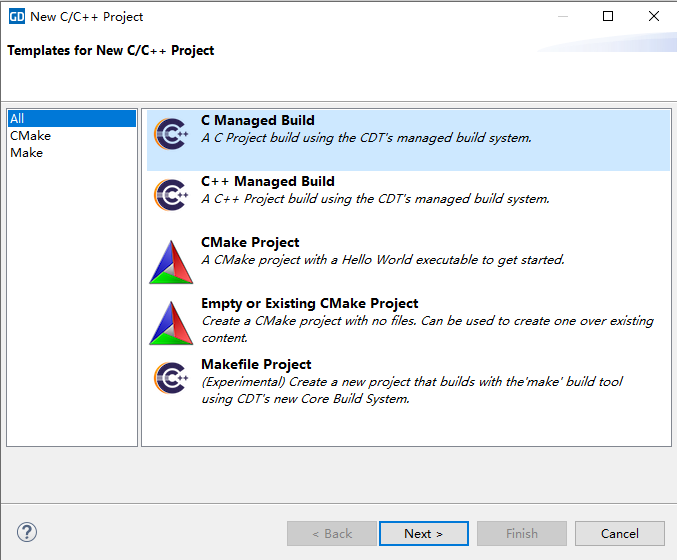
Task: Choose the C Managed Build title
Action: (x=258, y=120)
